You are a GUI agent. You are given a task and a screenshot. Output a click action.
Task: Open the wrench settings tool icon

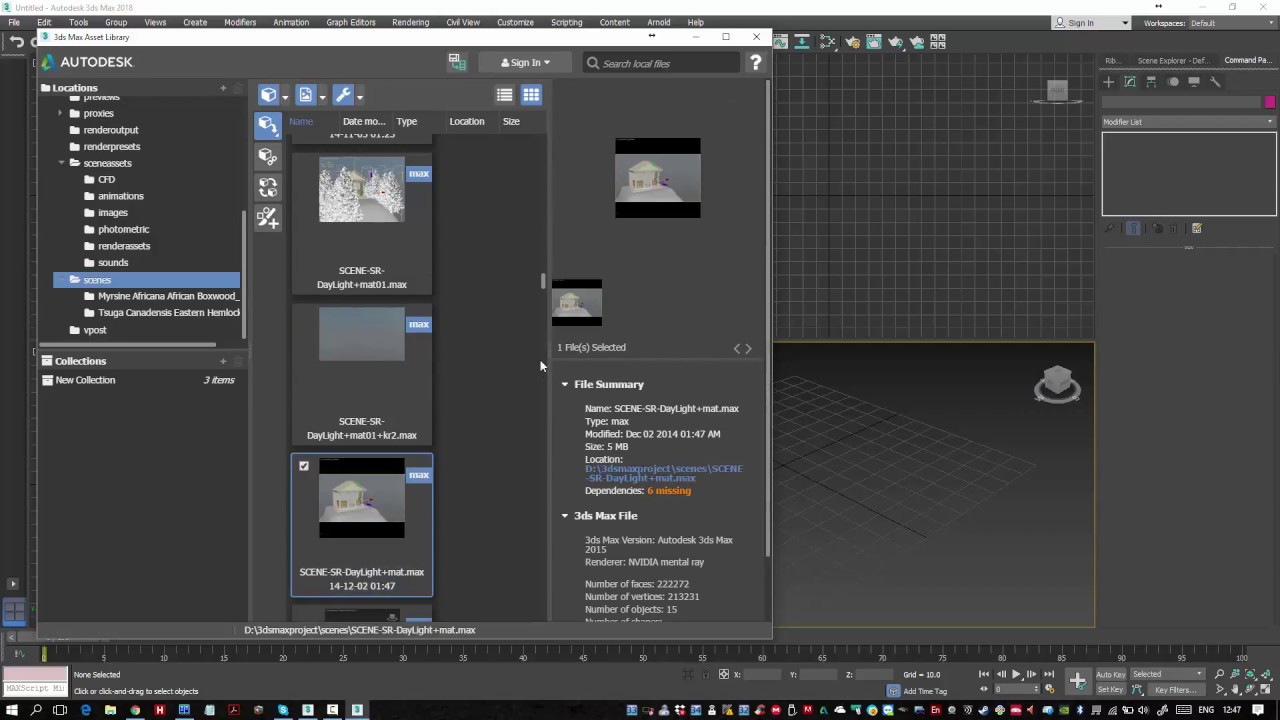343,95
